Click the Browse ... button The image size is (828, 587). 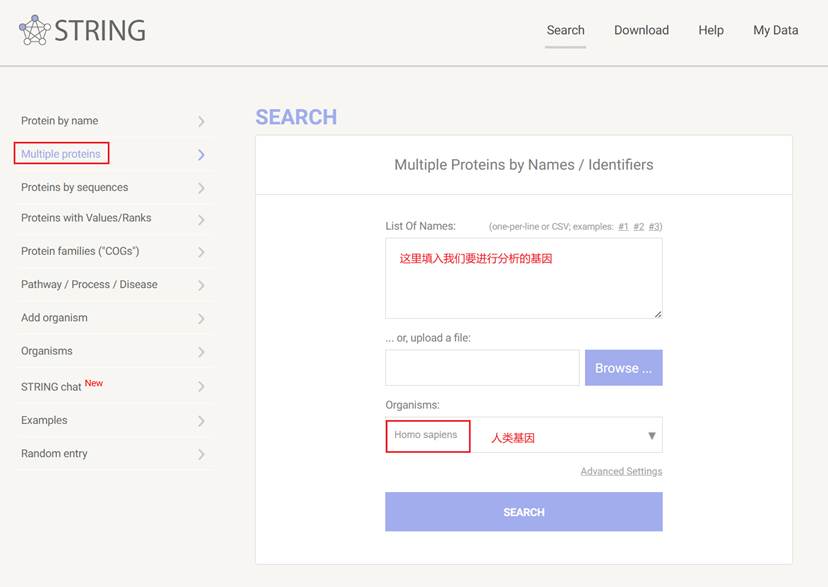[x=624, y=367]
